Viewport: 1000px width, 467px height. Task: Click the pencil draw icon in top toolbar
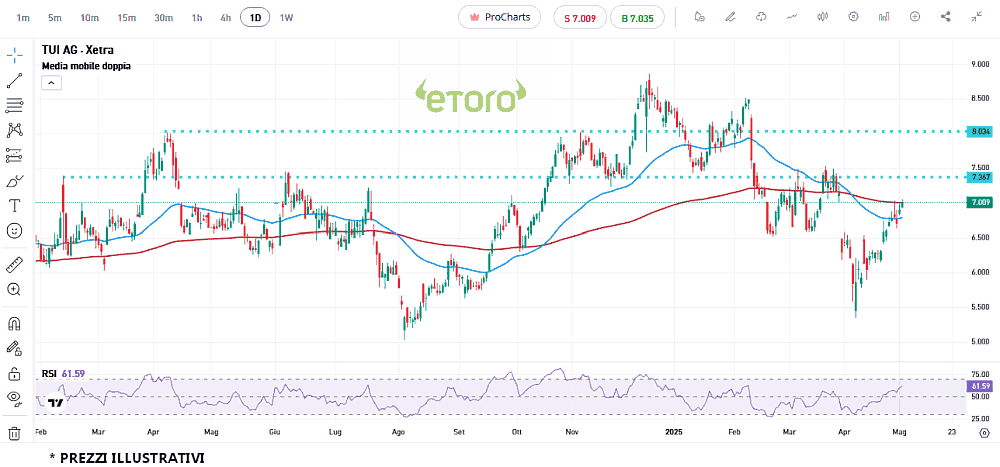(730, 17)
